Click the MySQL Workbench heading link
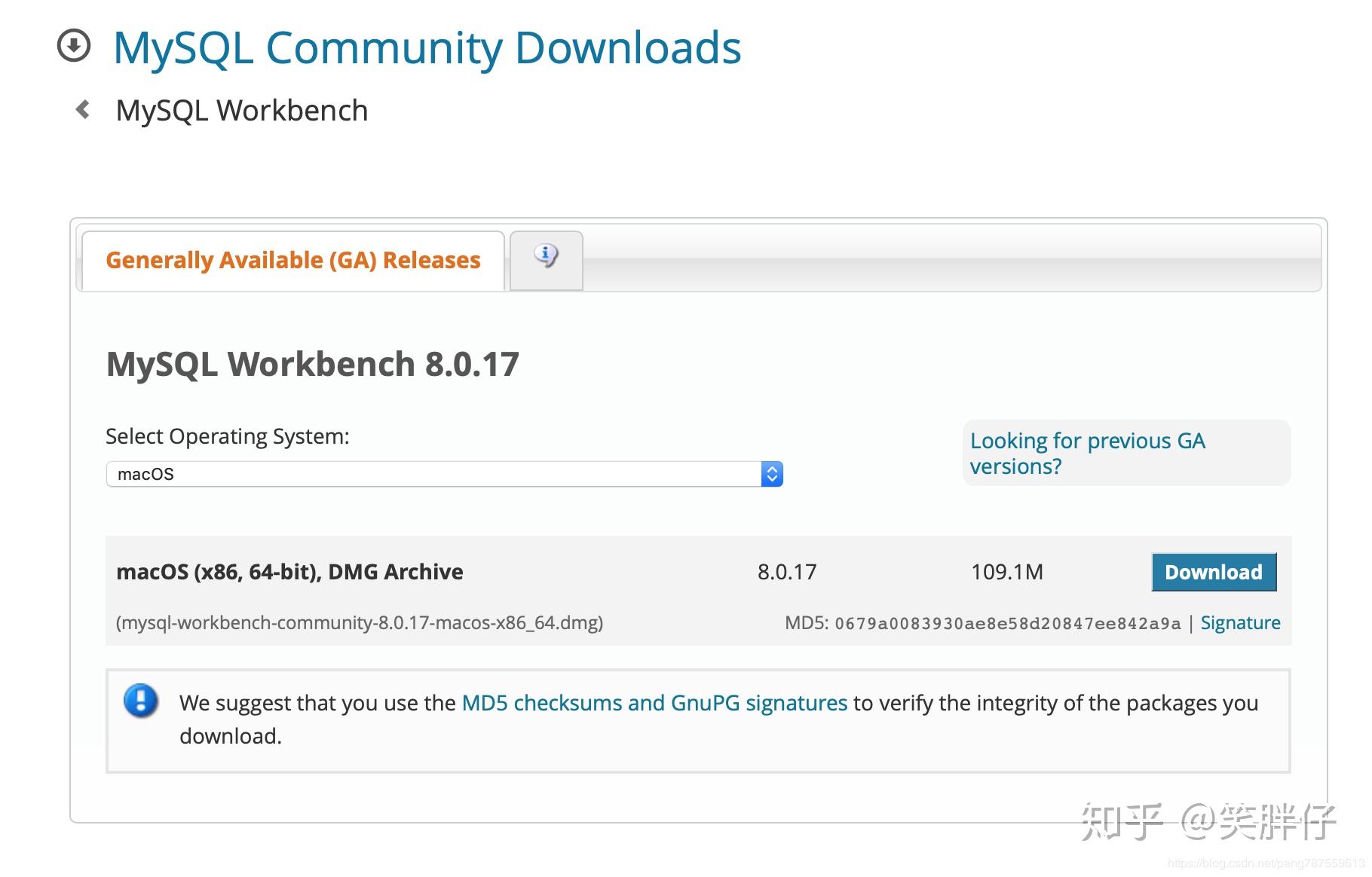This screenshot has height=877, width=1372. [241, 110]
